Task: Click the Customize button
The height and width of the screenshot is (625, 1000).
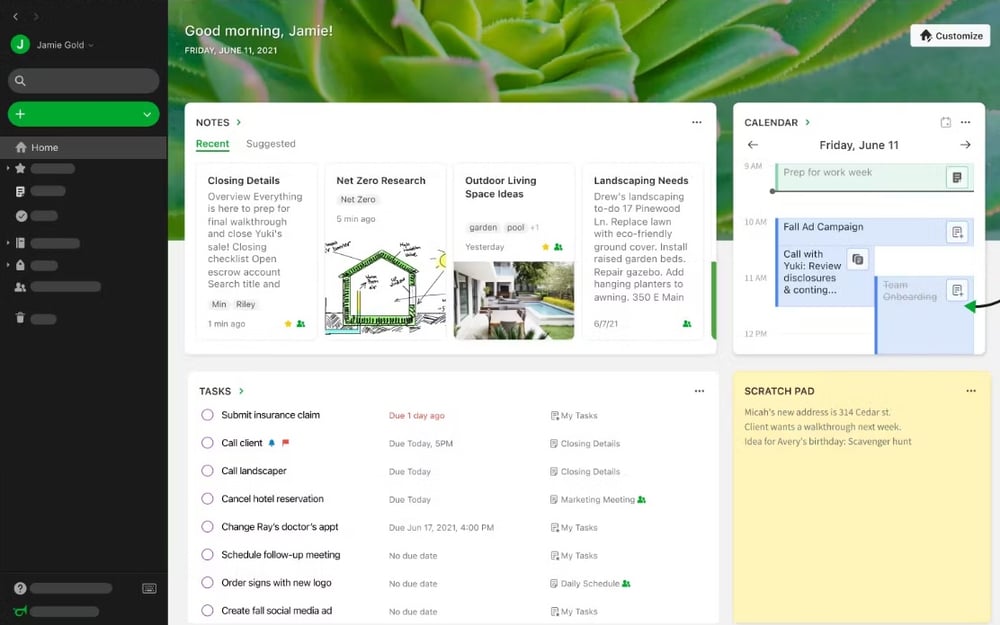Action: coord(950,36)
